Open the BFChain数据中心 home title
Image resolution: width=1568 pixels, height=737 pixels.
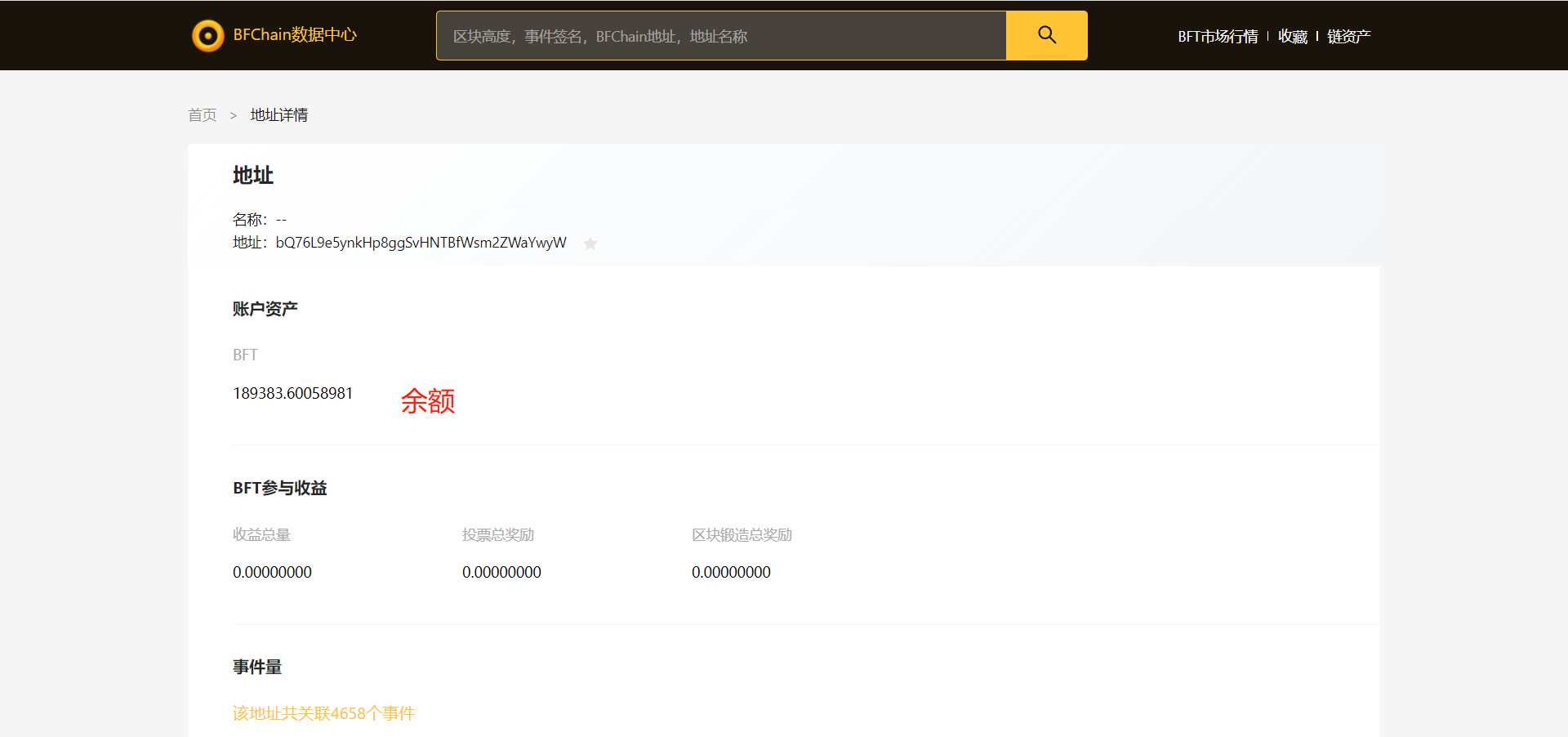295,34
